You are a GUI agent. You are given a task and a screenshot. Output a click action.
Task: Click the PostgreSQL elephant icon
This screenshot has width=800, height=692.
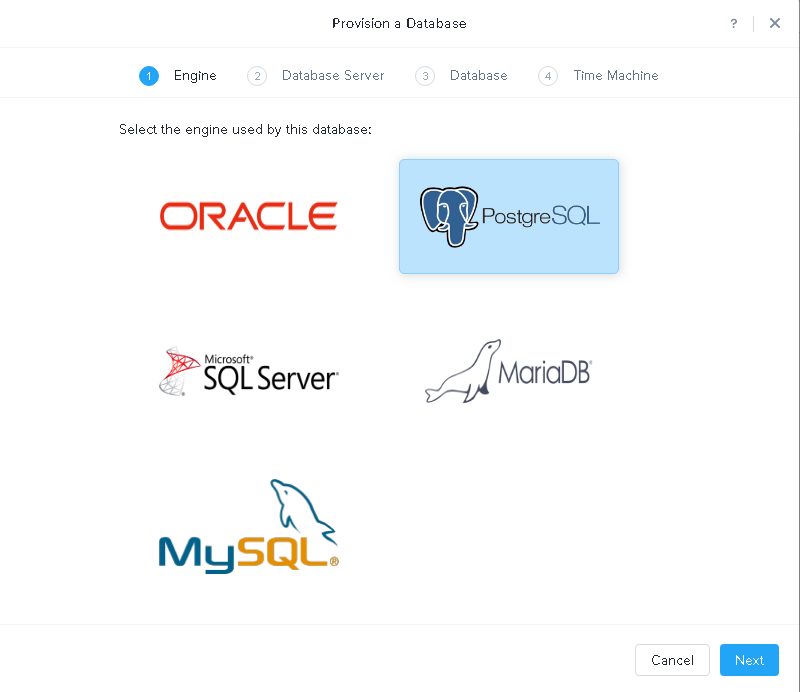point(449,216)
